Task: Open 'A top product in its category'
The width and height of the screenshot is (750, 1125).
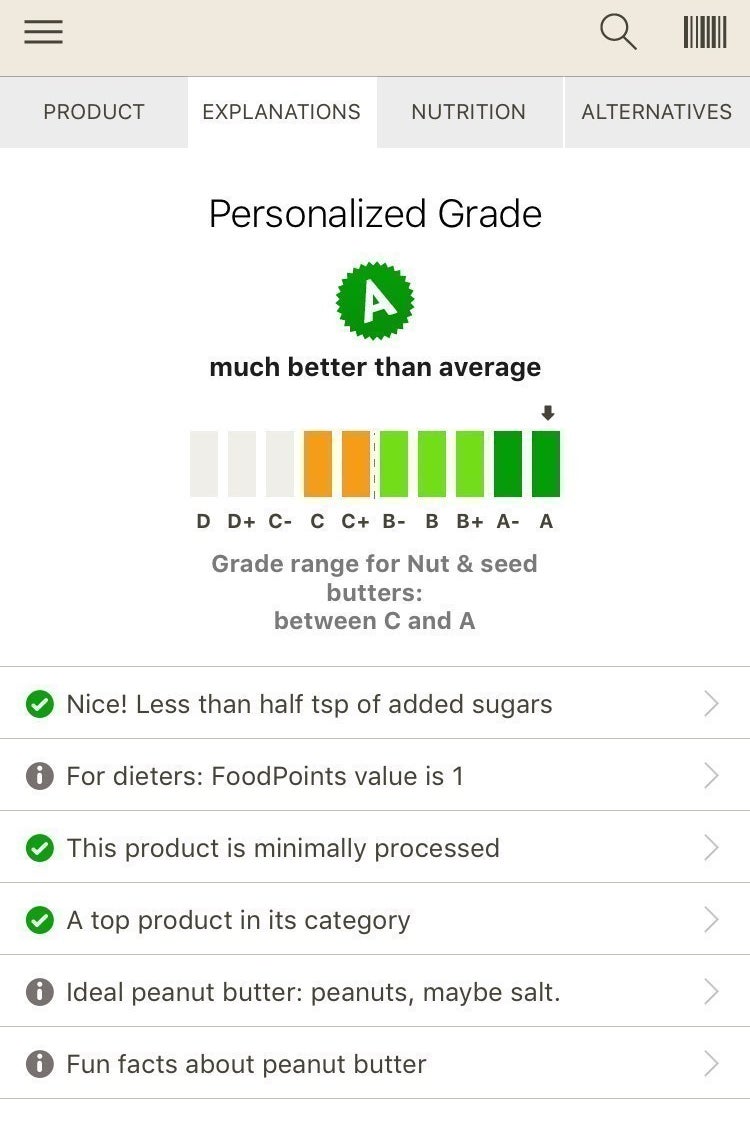Action: (x=375, y=919)
